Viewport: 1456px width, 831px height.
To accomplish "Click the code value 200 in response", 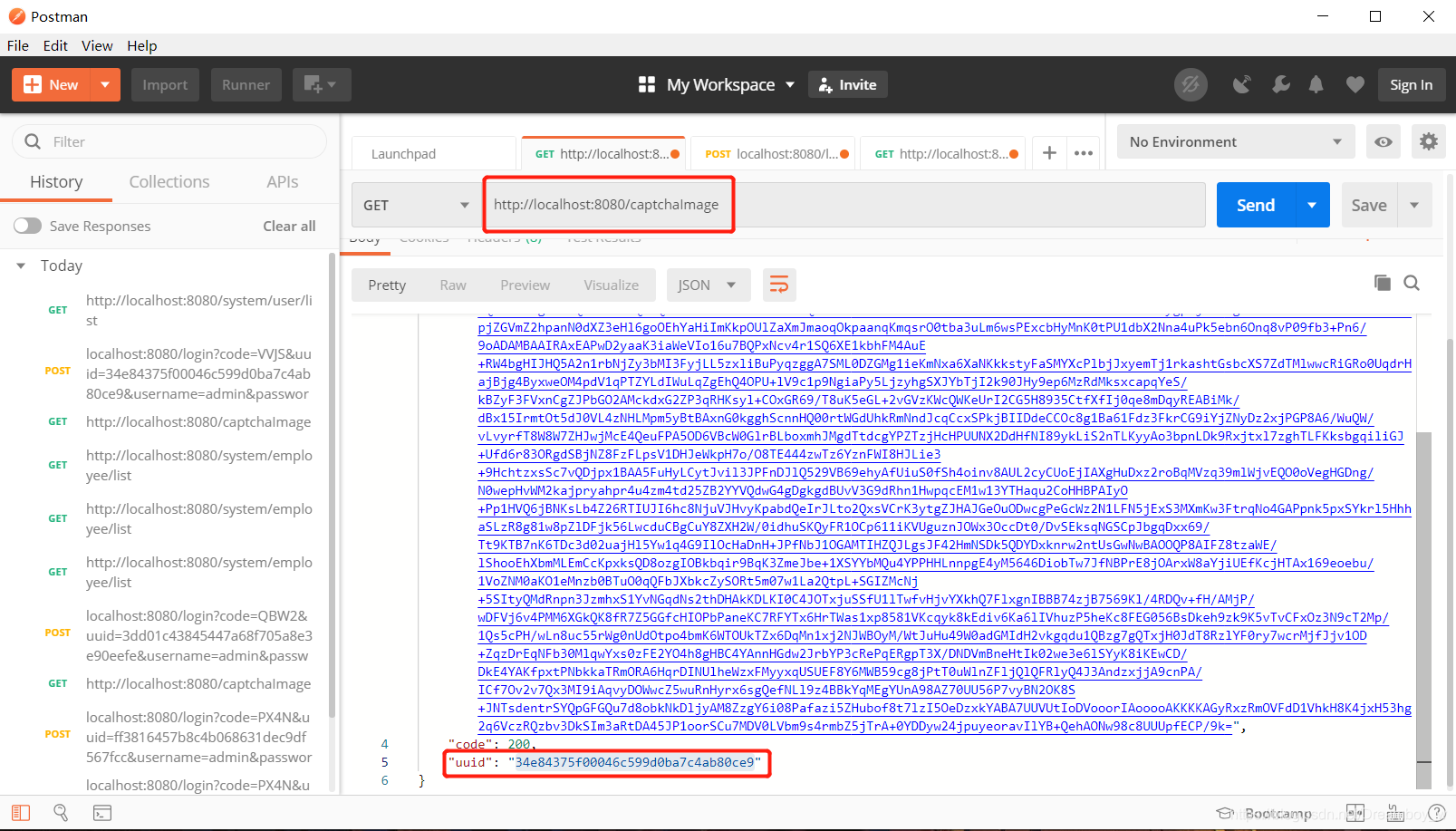I will tap(519, 744).
